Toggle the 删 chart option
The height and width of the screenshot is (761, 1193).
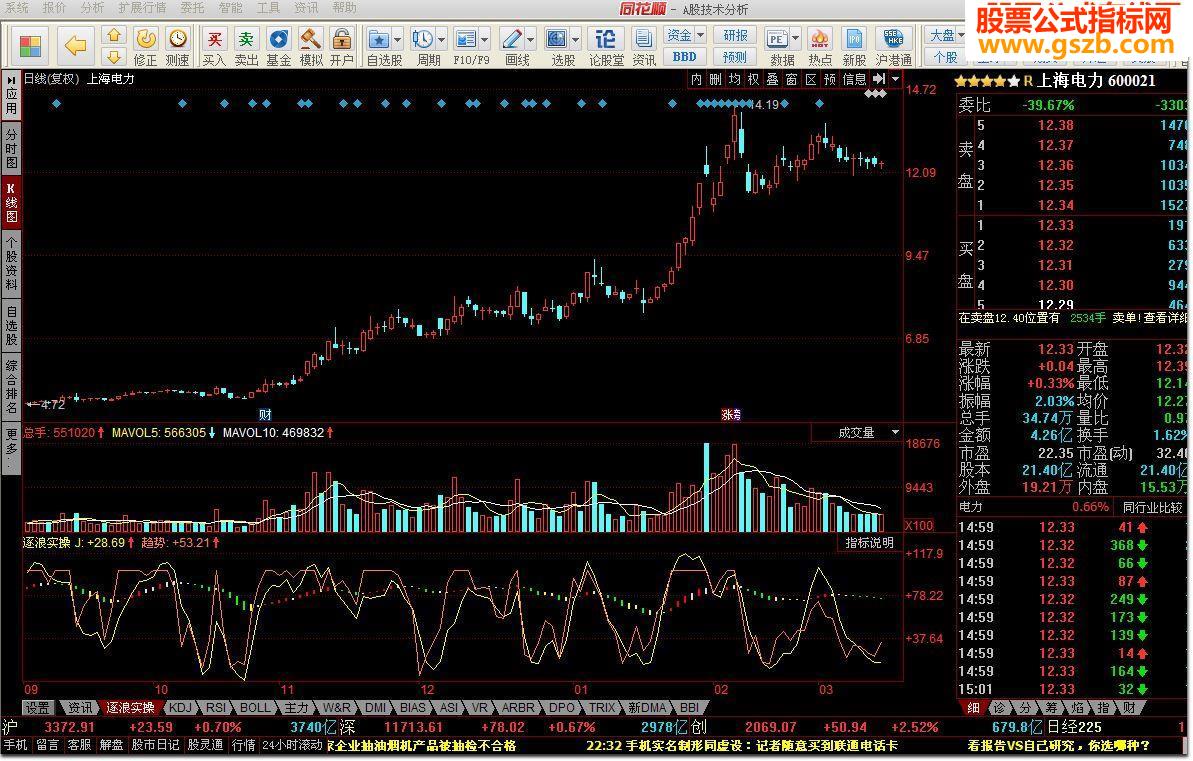pyautogui.click(x=715, y=78)
